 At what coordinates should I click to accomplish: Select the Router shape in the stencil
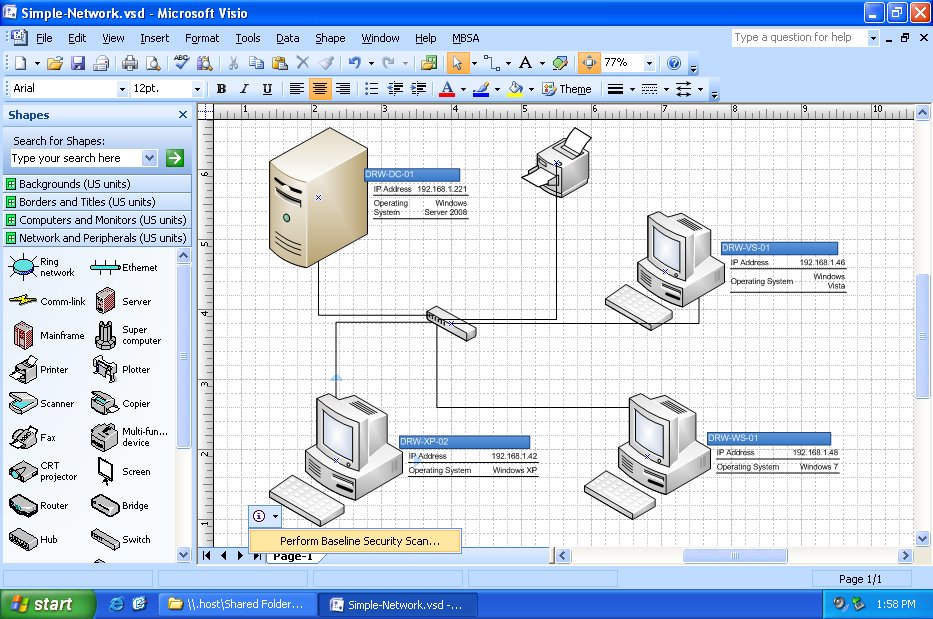tap(22, 505)
